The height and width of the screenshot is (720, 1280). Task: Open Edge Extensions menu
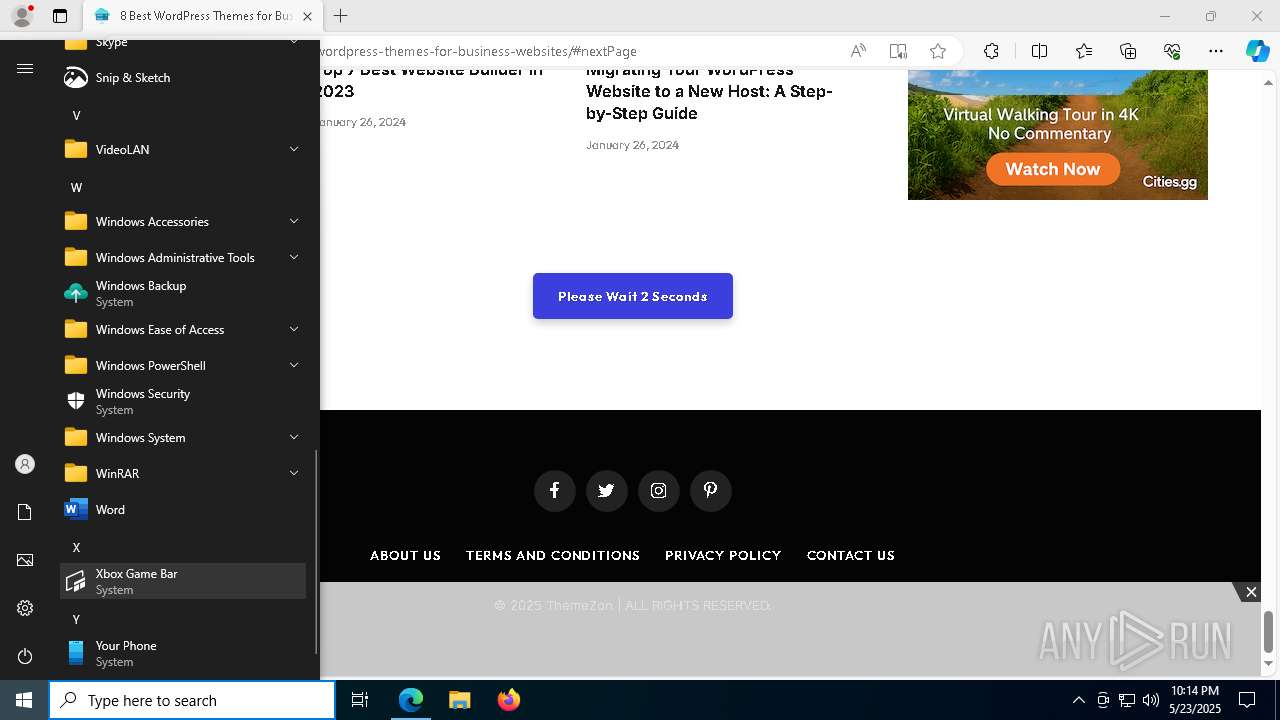991,51
